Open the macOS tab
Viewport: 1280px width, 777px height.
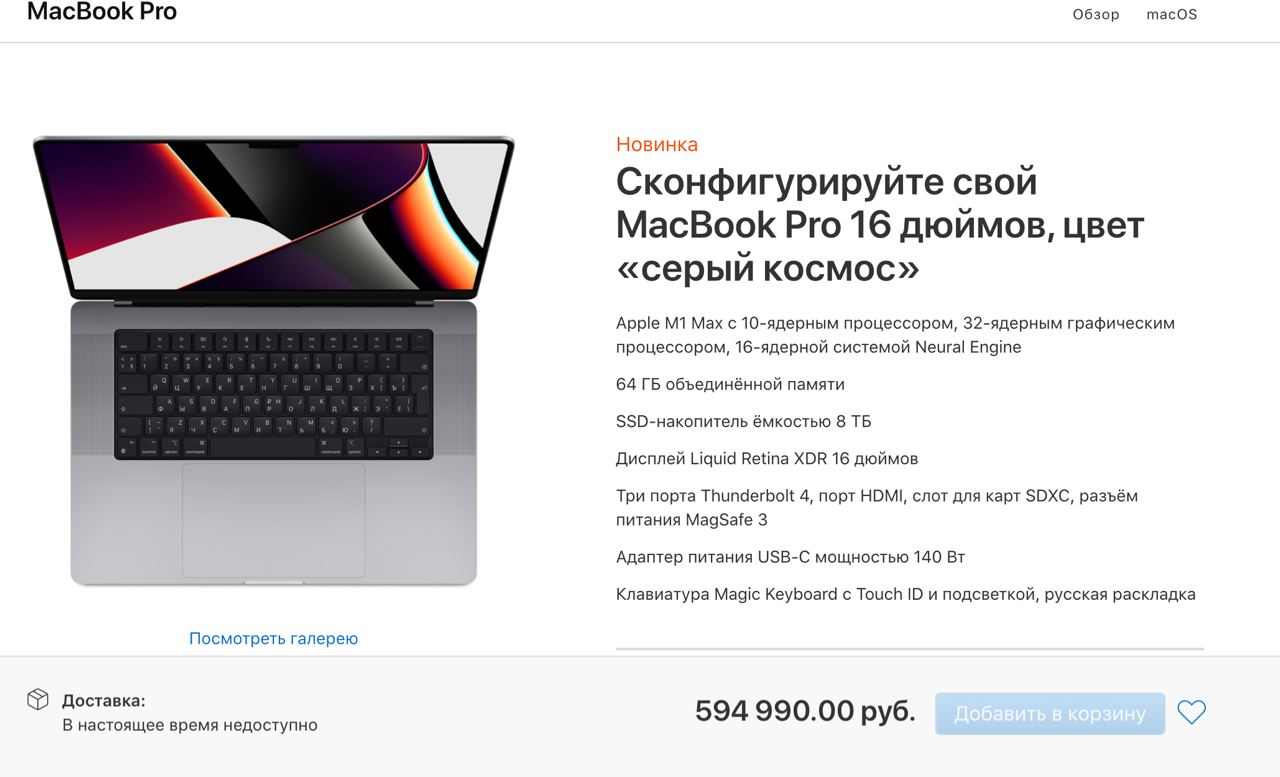click(1171, 14)
